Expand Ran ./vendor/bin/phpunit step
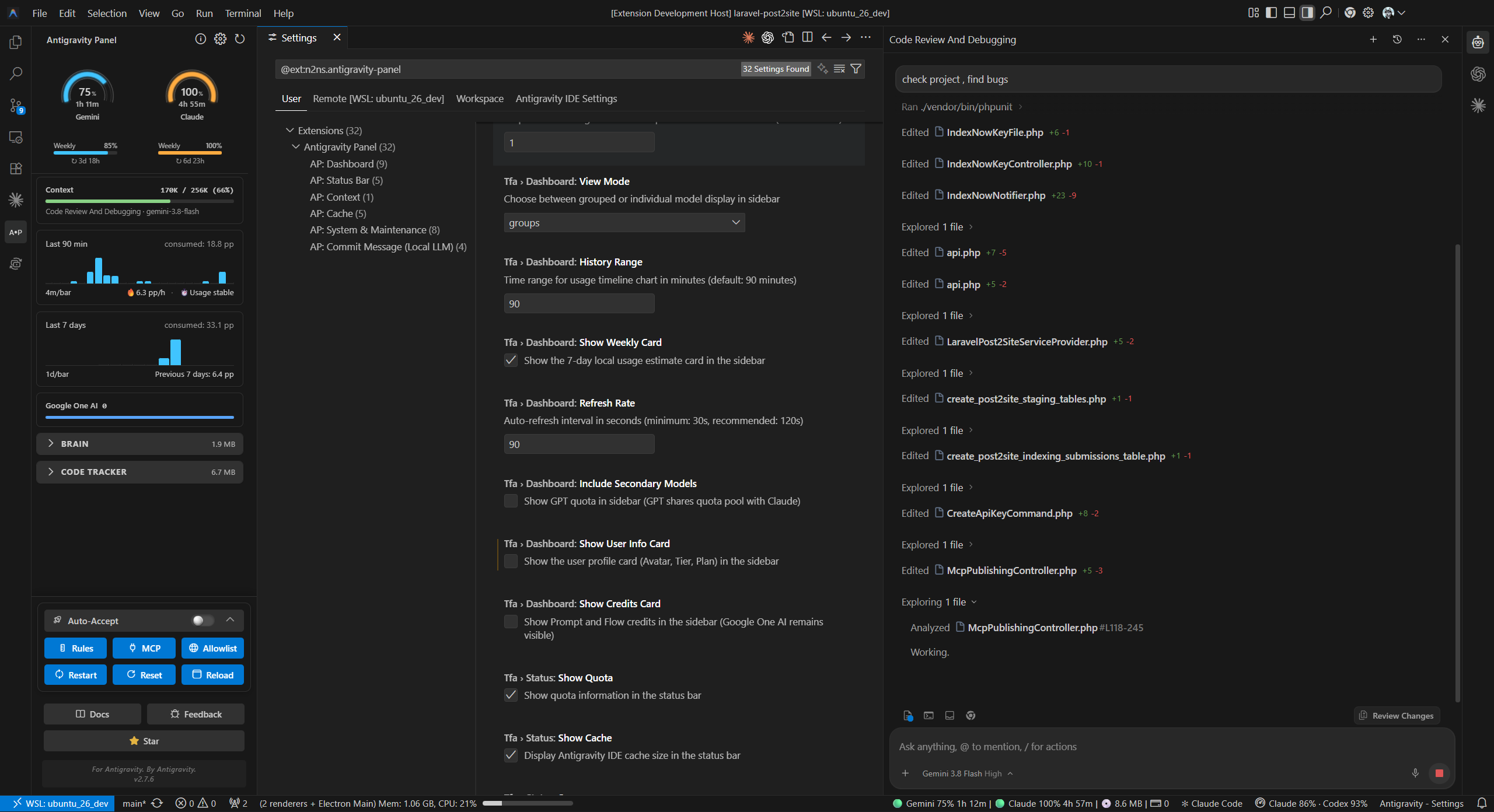Screen dimensions: 1494x812 pos(962,107)
